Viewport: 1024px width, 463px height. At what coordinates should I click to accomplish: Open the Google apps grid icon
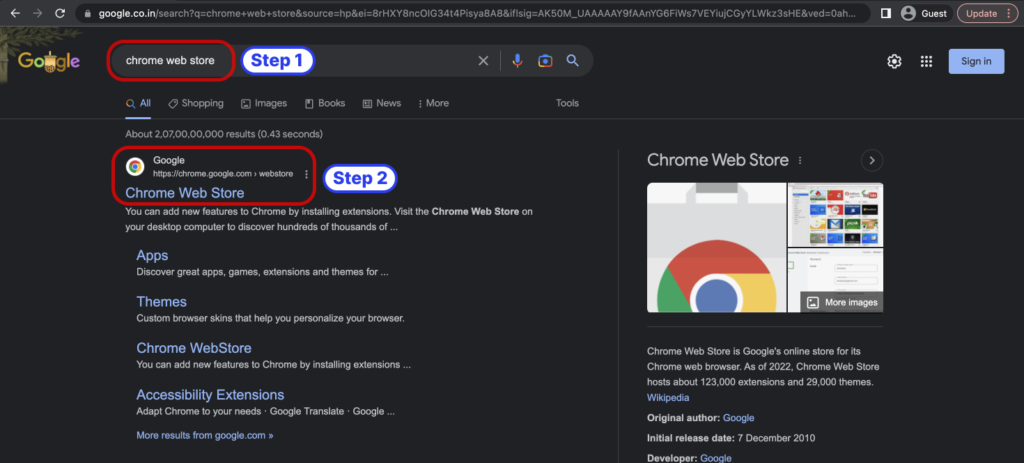926,62
